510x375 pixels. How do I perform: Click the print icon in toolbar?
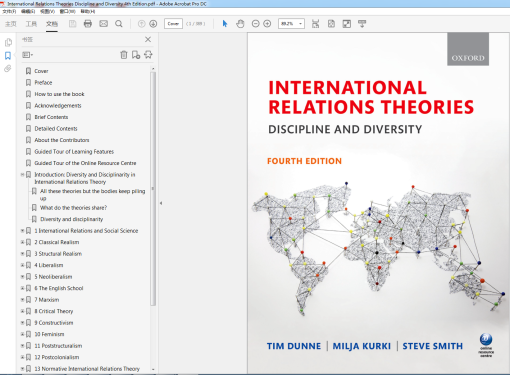click(88, 24)
